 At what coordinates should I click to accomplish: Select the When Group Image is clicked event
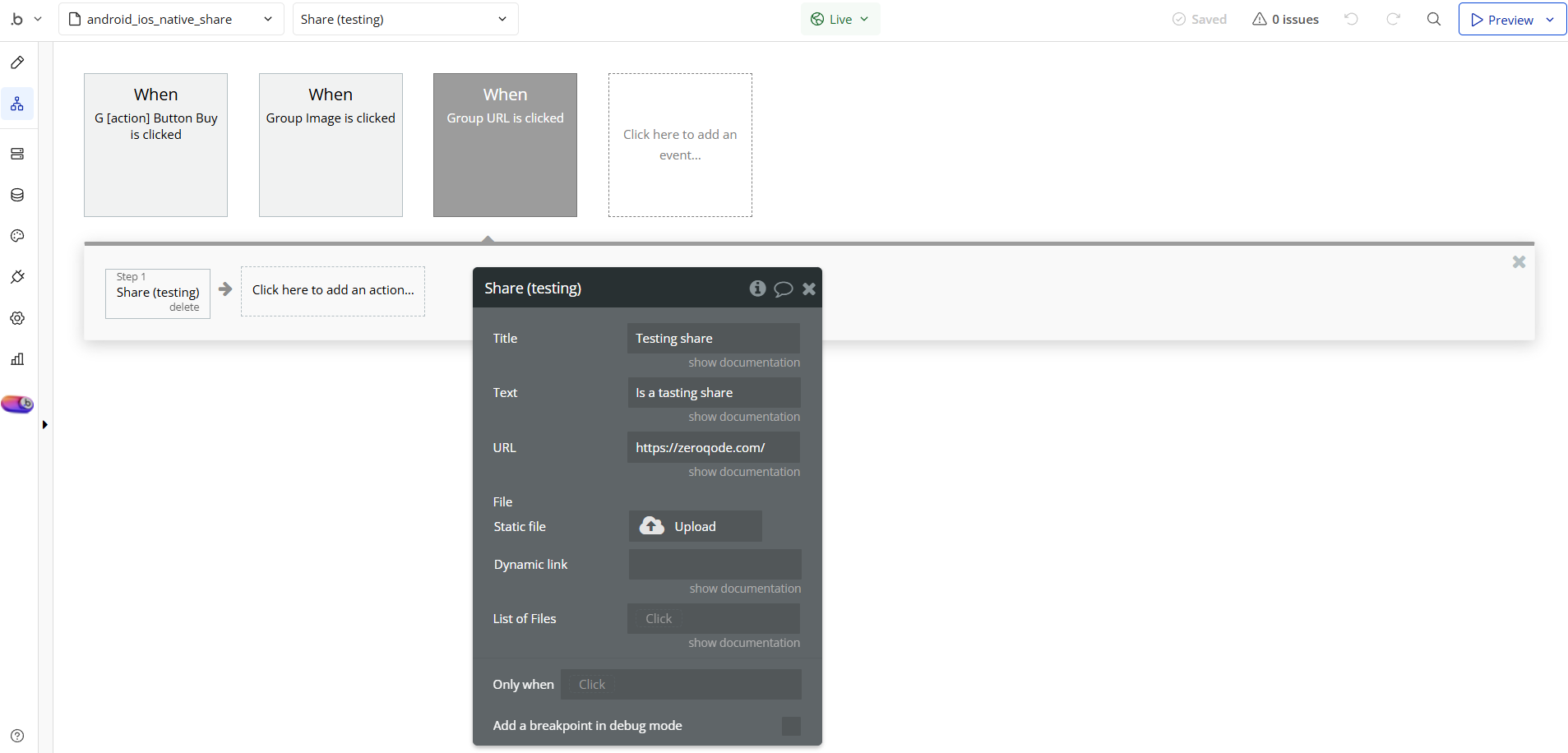(x=330, y=145)
